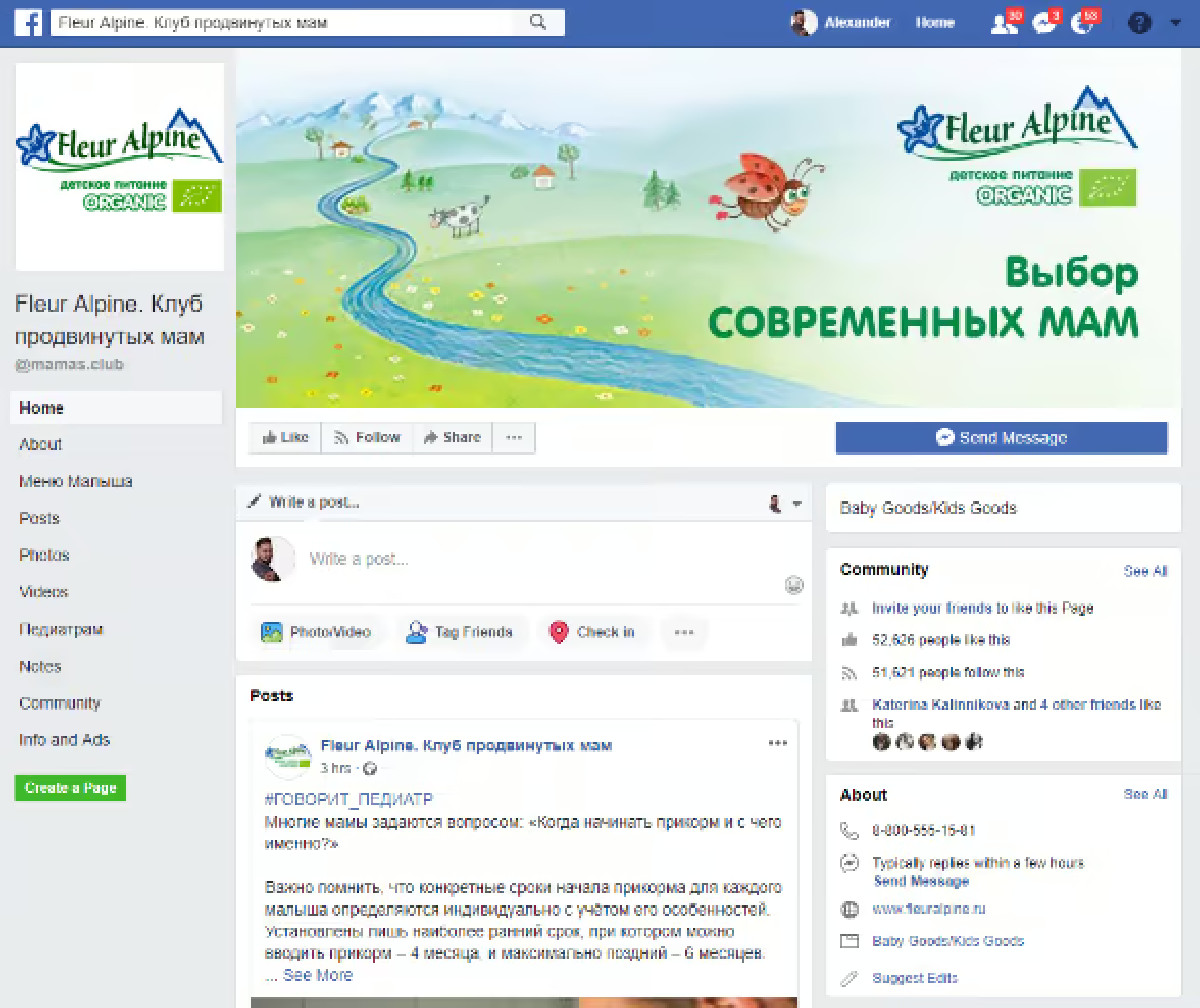Click the search magnifier icon
This screenshot has height=1008, width=1200.
(537, 22)
